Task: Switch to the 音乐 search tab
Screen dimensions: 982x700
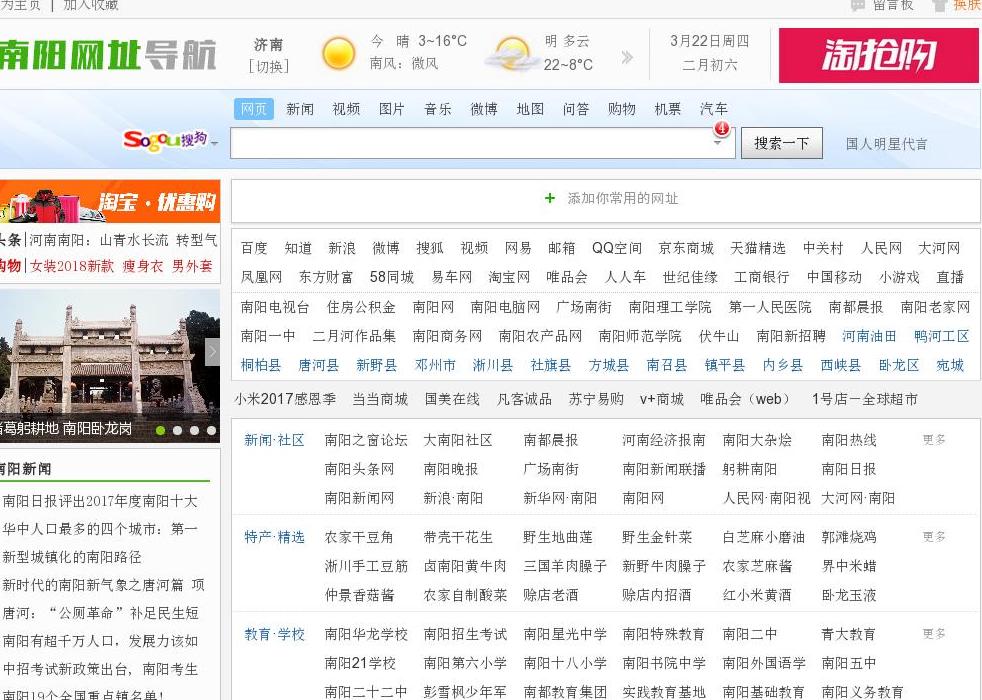Action: click(438, 109)
